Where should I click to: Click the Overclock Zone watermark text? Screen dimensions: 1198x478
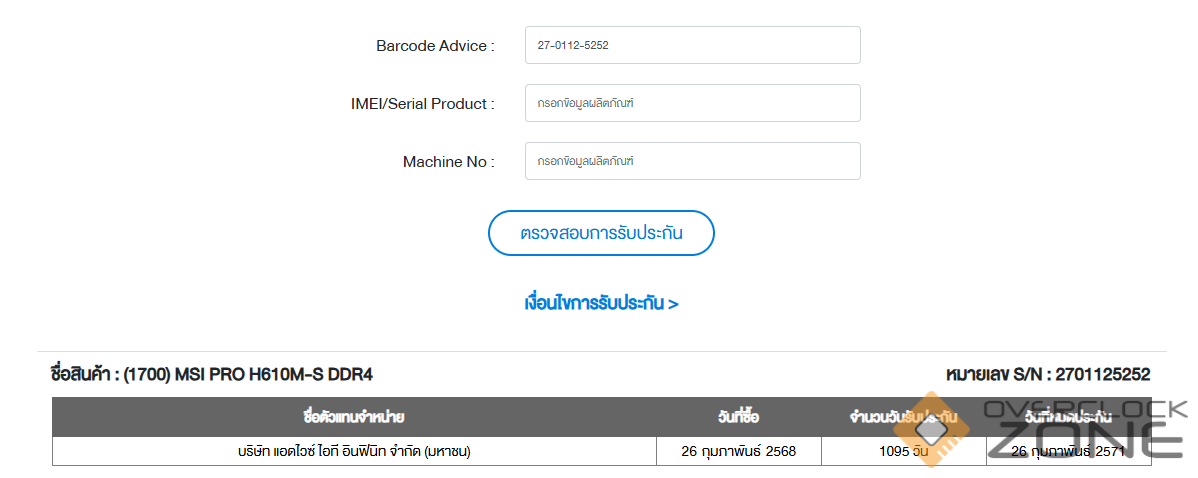pos(1085,428)
